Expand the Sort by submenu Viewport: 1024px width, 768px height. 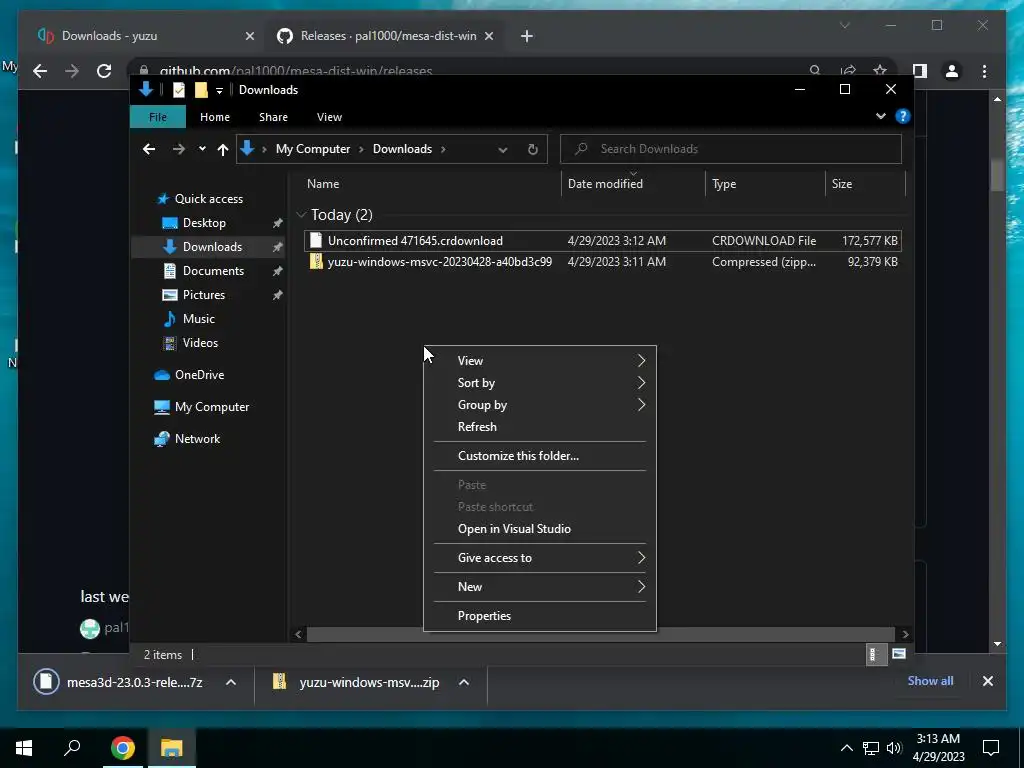pyautogui.click(x=540, y=383)
